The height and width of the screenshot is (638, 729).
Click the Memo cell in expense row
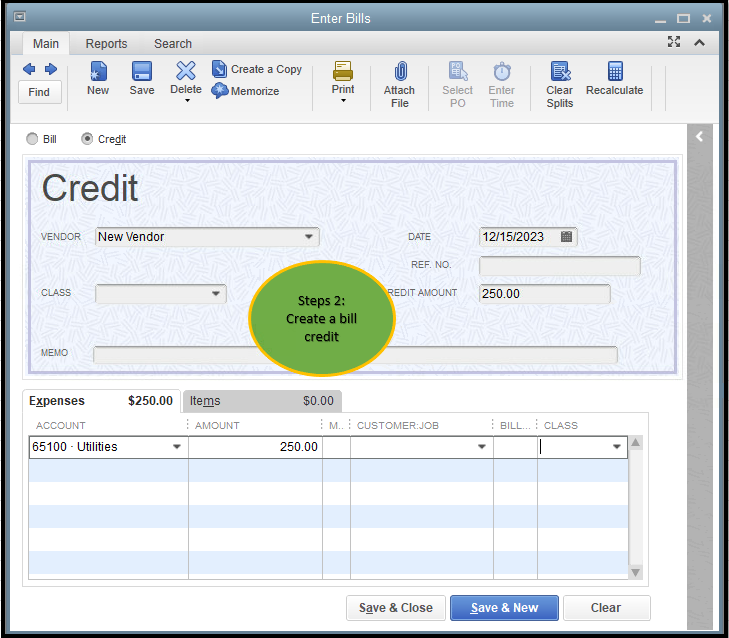click(336, 447)
